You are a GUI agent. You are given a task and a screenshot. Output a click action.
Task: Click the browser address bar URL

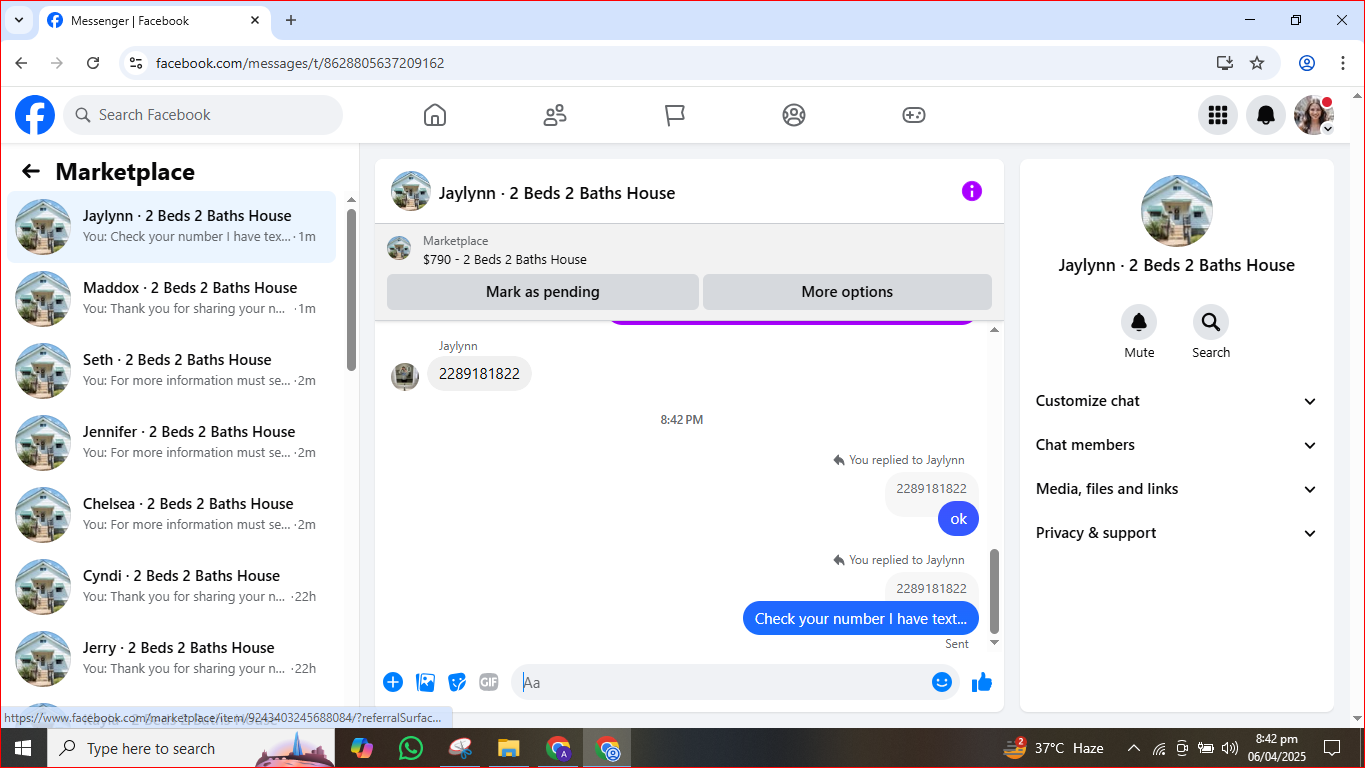click(300, 63)
